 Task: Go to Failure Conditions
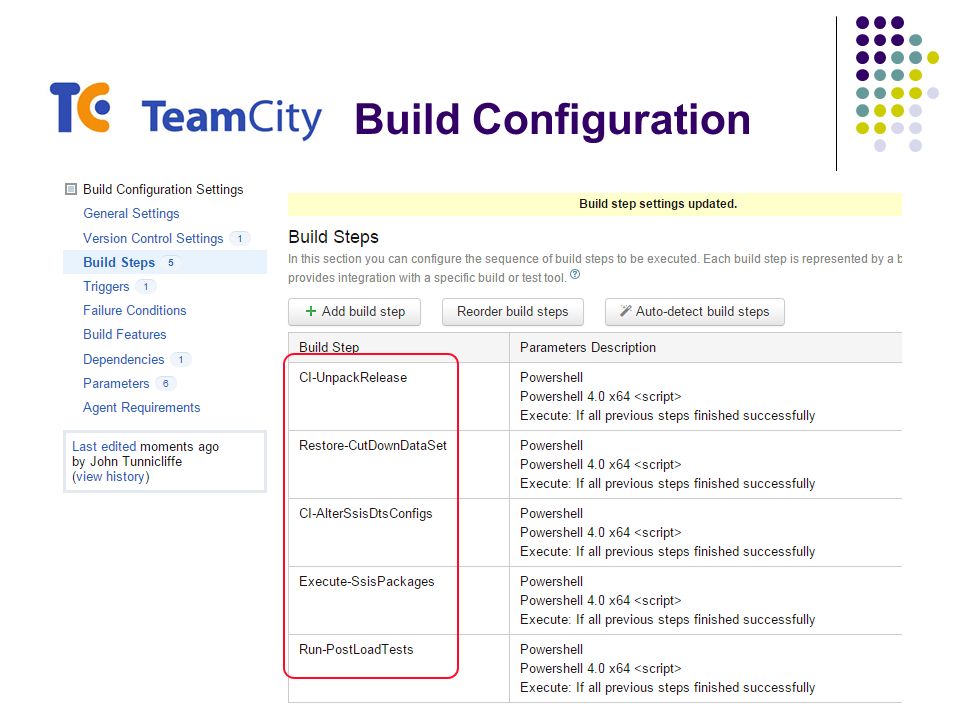(x=135, y=310)
